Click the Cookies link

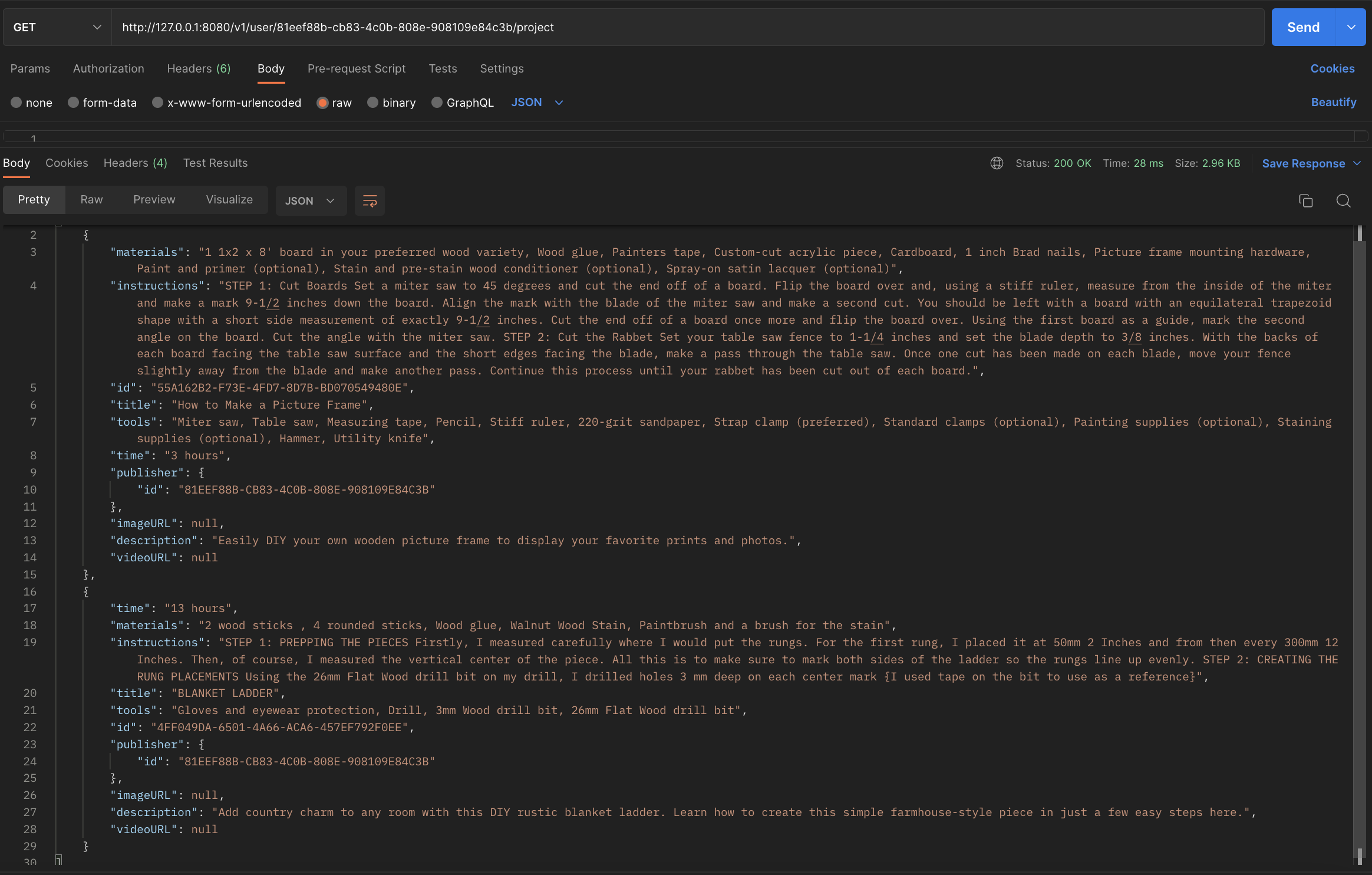tap(1332, 68)
